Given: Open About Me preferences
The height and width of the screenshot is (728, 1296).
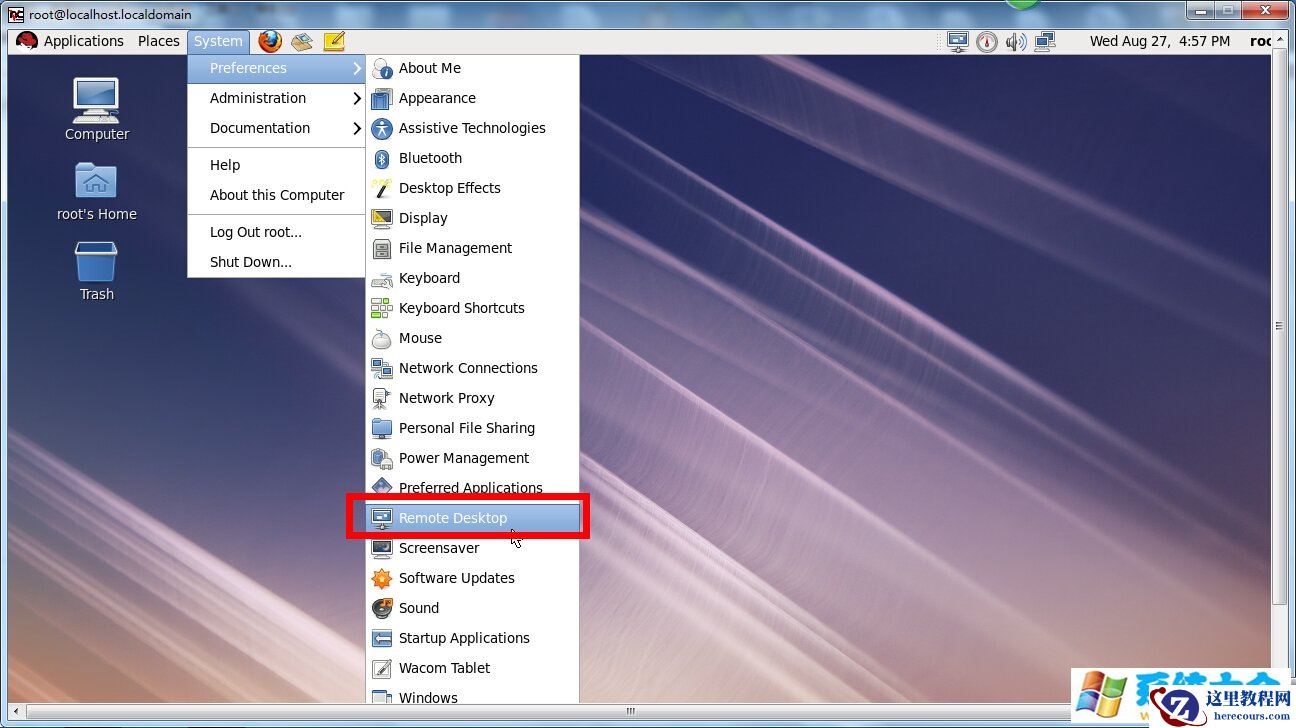Looking at the screenshot, I should point(473,68).
